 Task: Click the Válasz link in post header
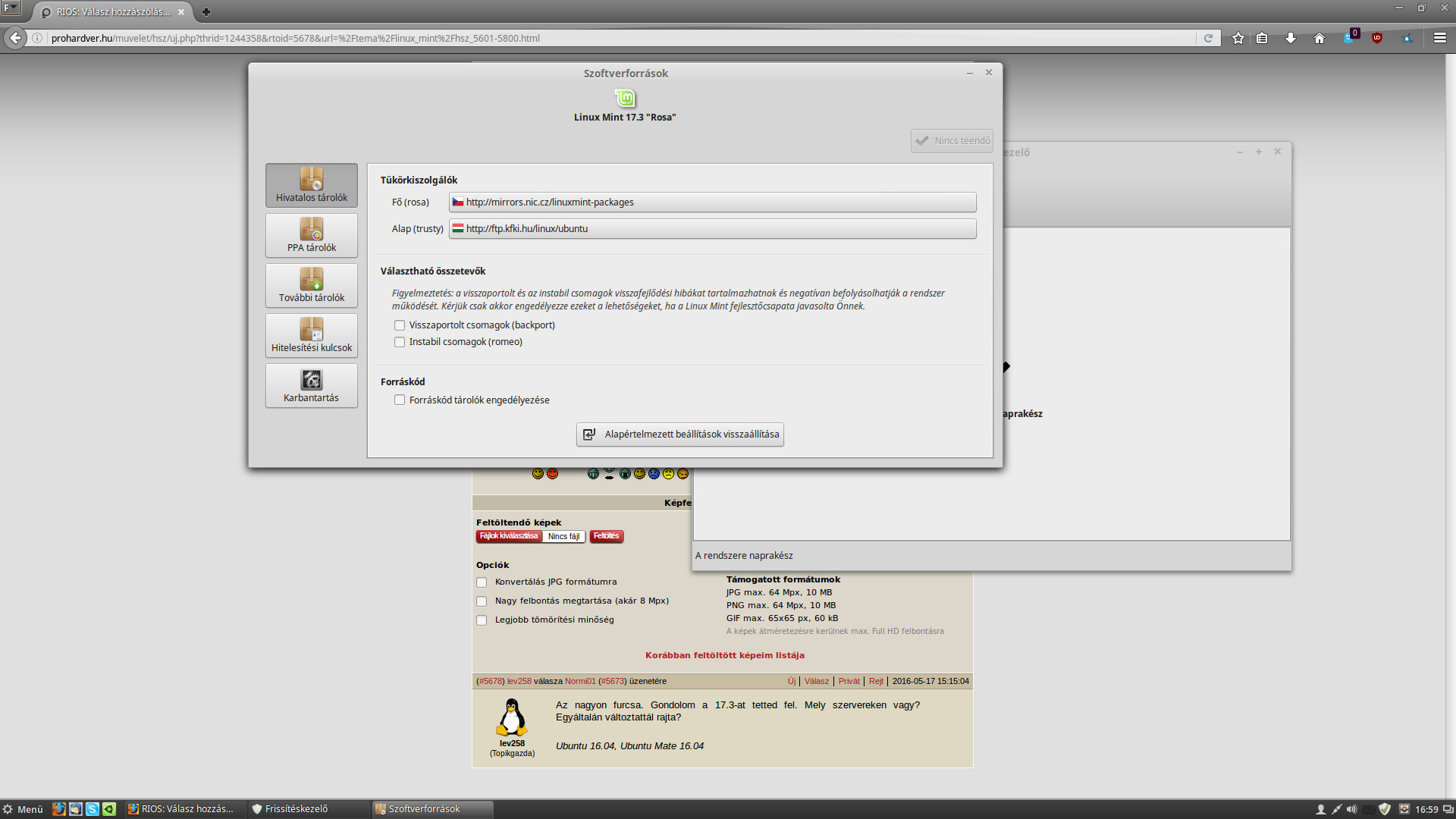pyautogui.click(x=817, y=681)
